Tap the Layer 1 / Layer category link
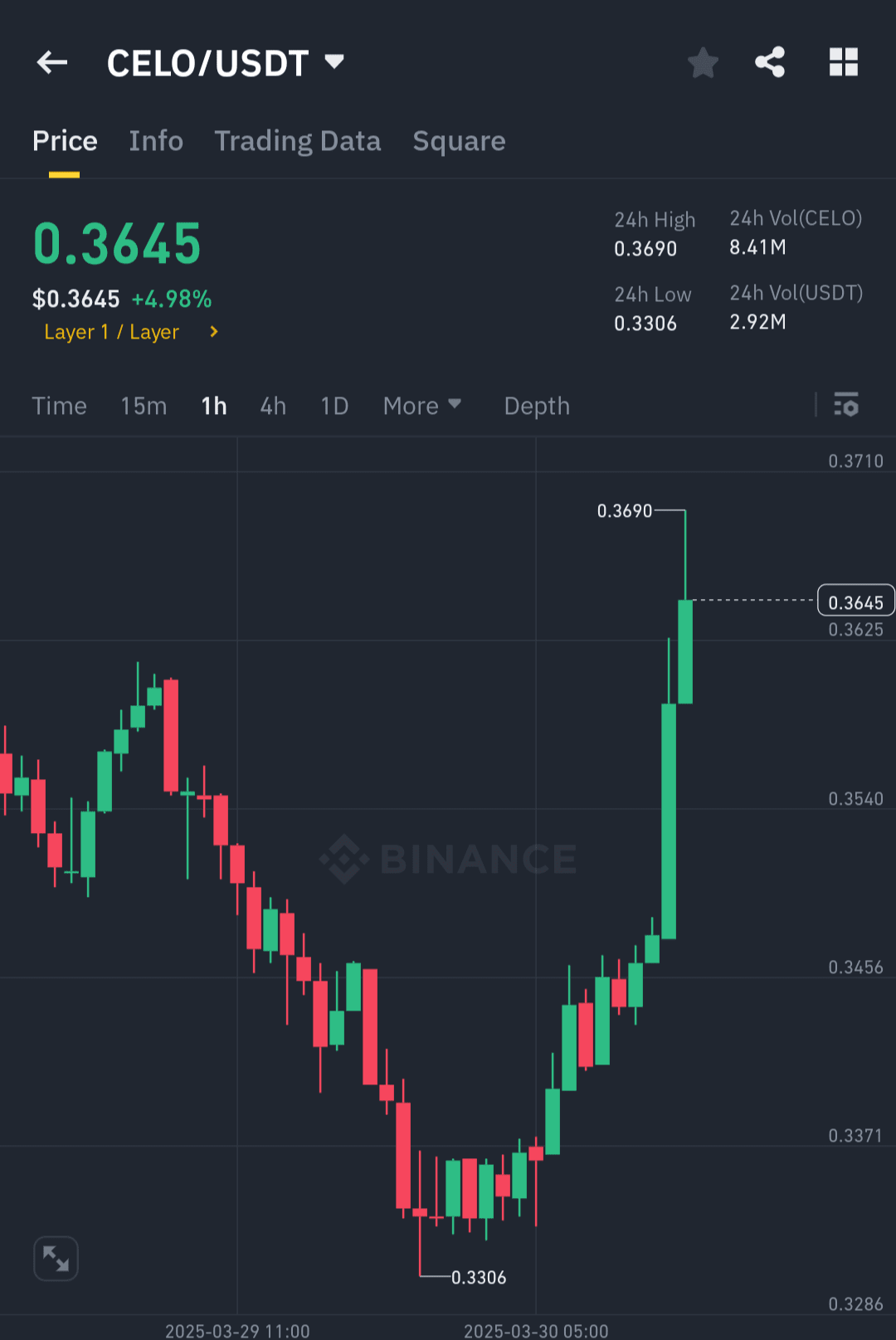896x1340 pixels. pyautogui.click(x=112, y=332)
